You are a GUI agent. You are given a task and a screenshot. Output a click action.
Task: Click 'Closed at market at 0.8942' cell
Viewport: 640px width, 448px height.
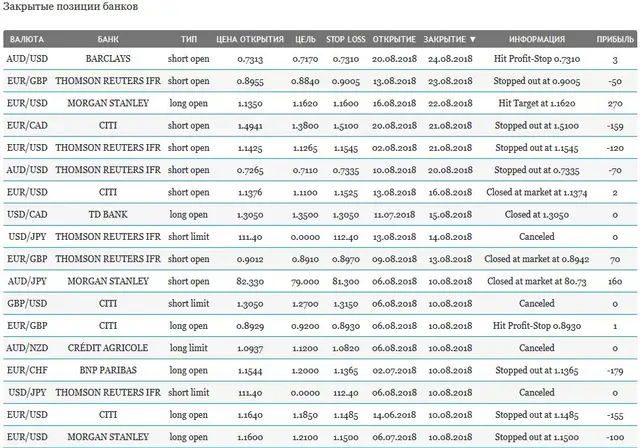pyautogui.click(x=537, y=259)
